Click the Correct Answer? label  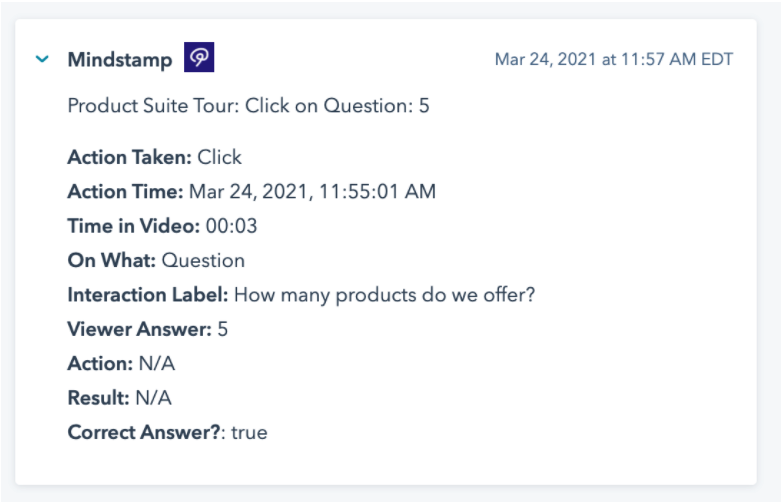(146, 433)
